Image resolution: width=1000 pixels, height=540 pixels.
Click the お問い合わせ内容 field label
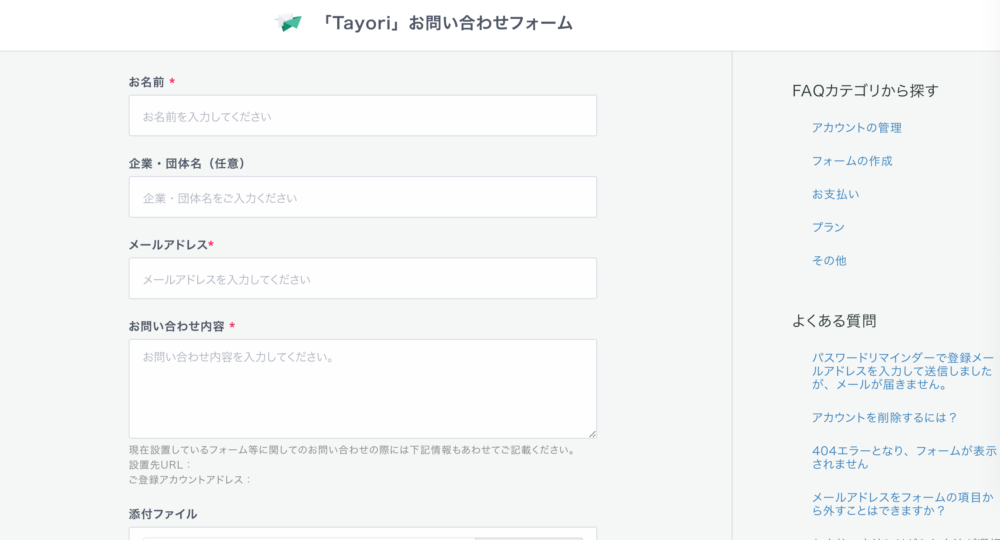[x=176, y=326]
